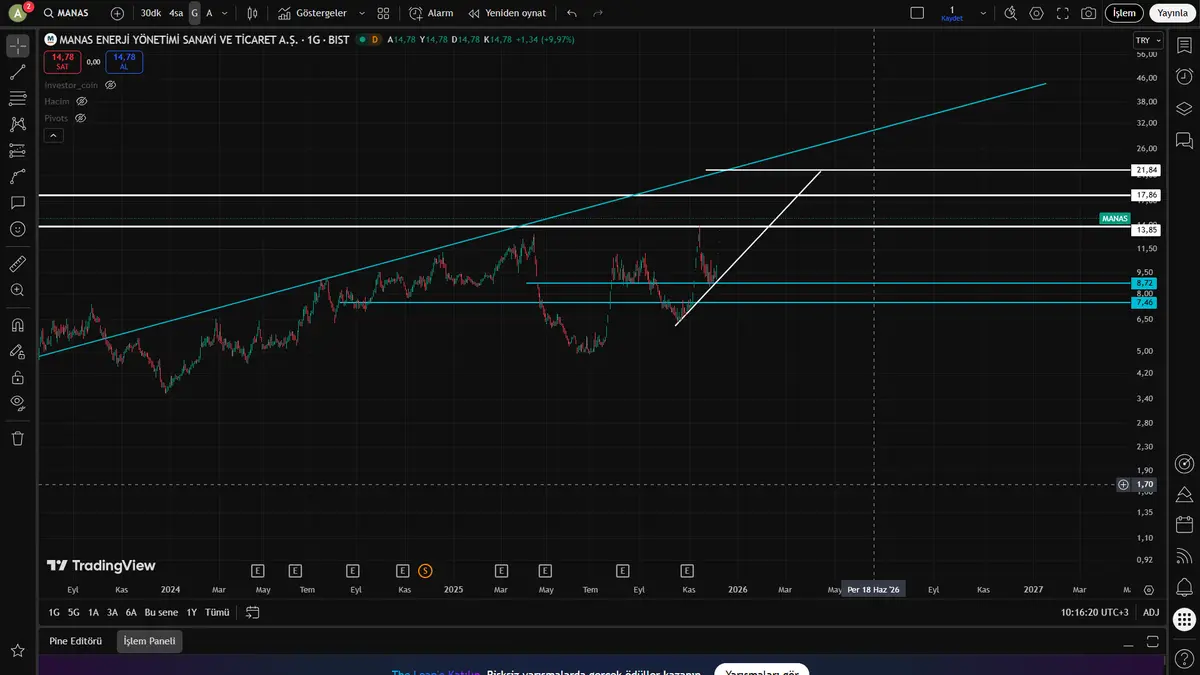
Task: Click the 14,78 AL buy button
Action: click(x=124, y=61)
